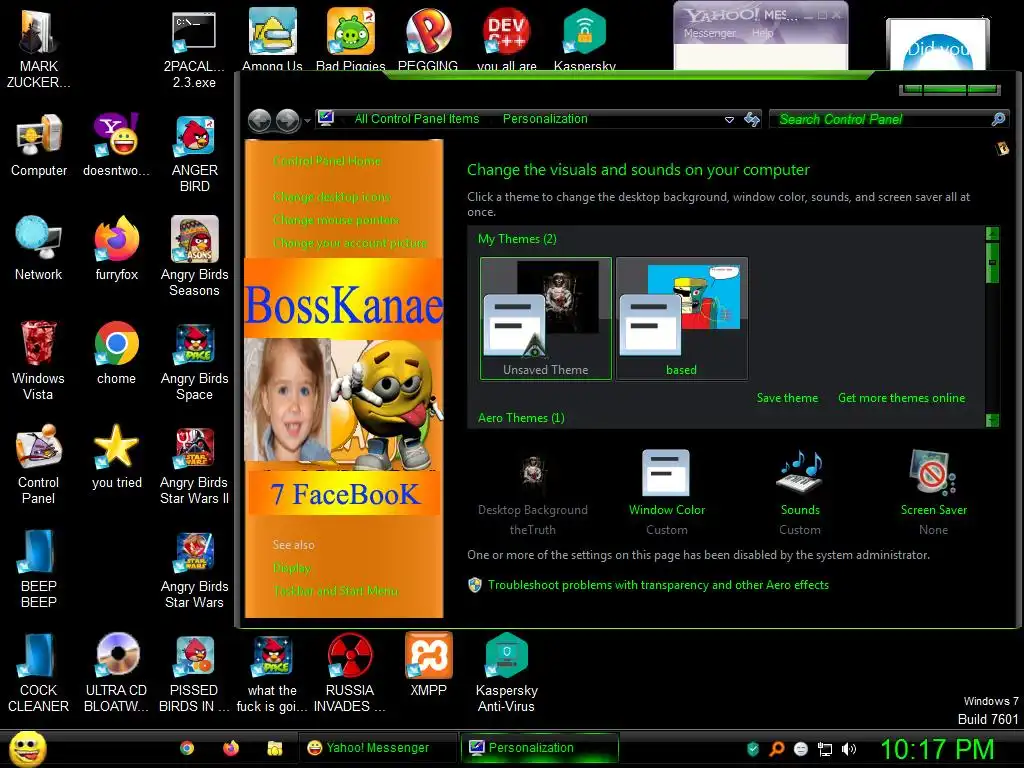This screenshot has width=1024, height=768.
Task: Launch the XMPP desktop shortcut
Action: point(428,664)
